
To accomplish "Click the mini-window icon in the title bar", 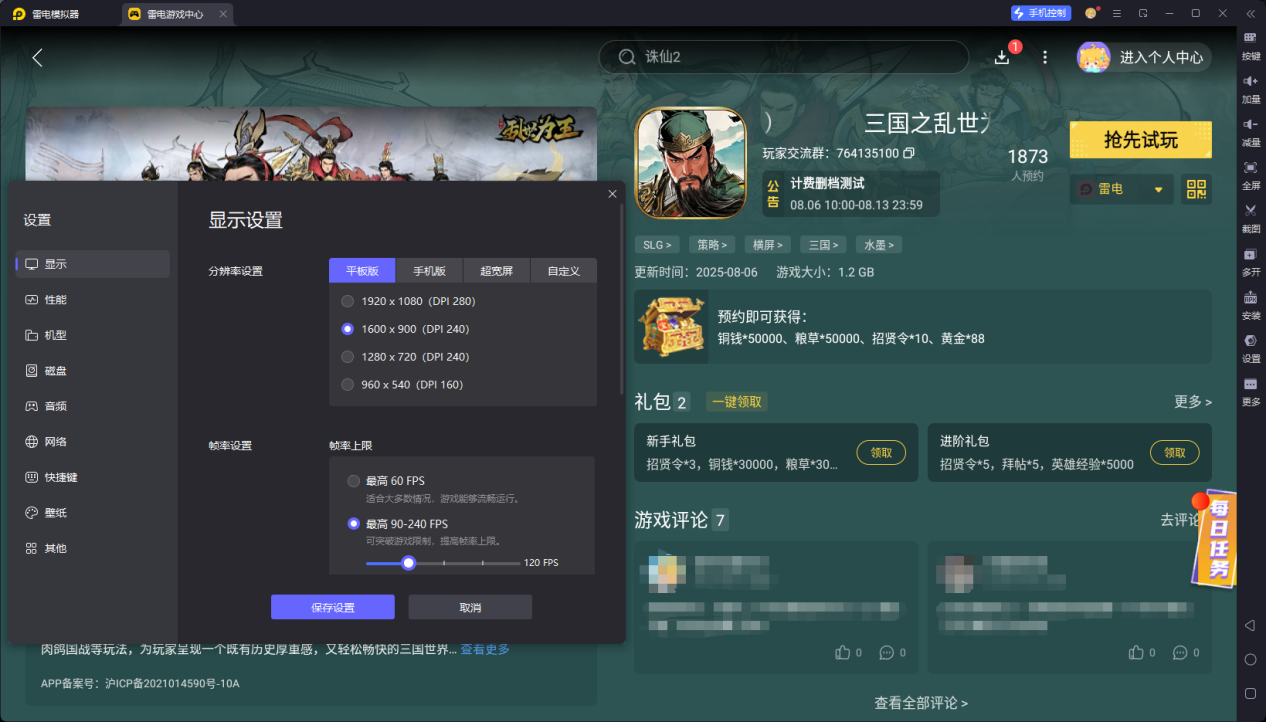I will pyautogui.click(x=1143, y=13).
